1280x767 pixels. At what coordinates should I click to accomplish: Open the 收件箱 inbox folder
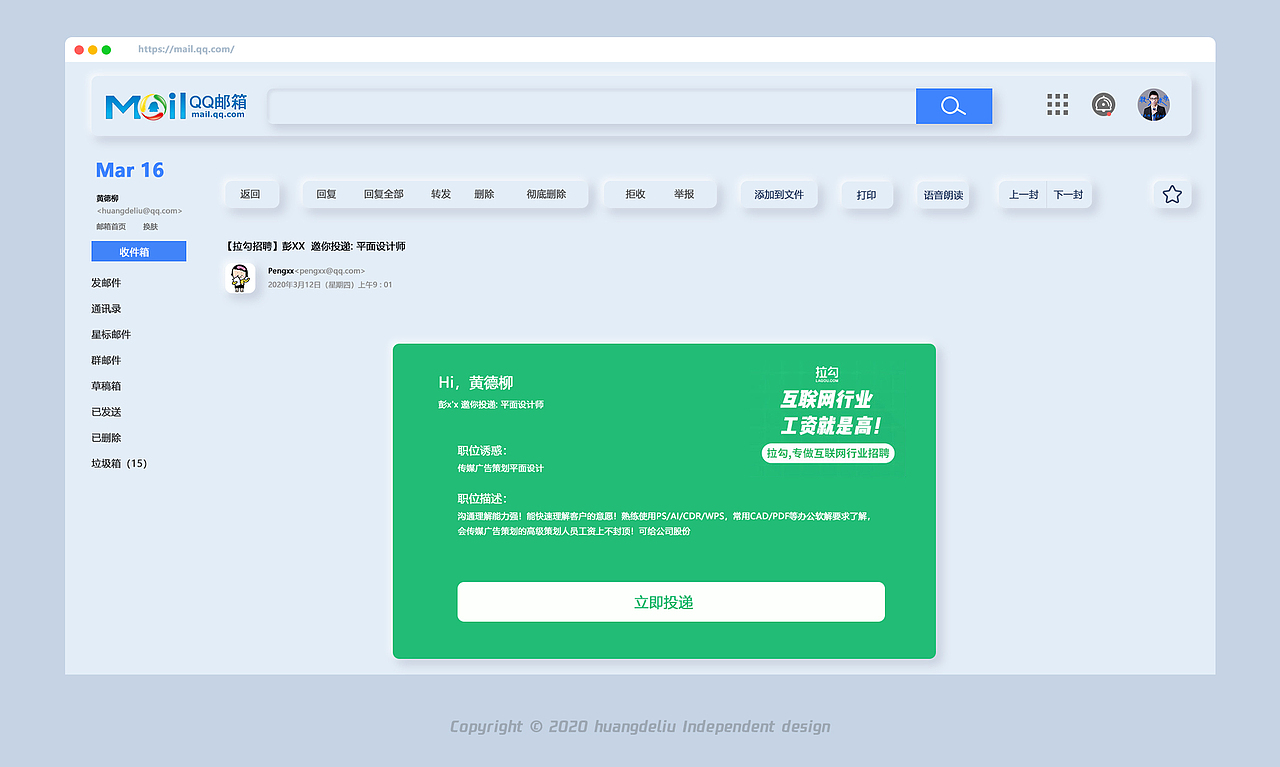(138, 251)
